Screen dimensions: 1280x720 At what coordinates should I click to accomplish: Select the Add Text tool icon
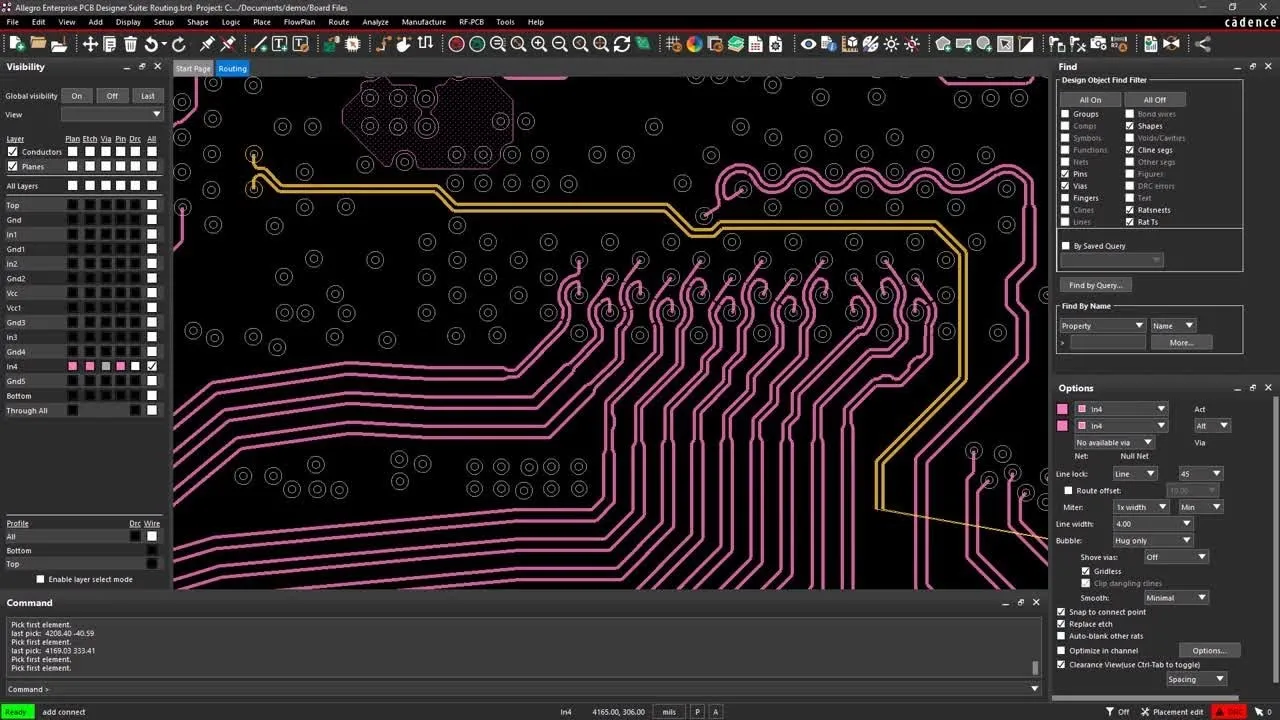(279, 44)
